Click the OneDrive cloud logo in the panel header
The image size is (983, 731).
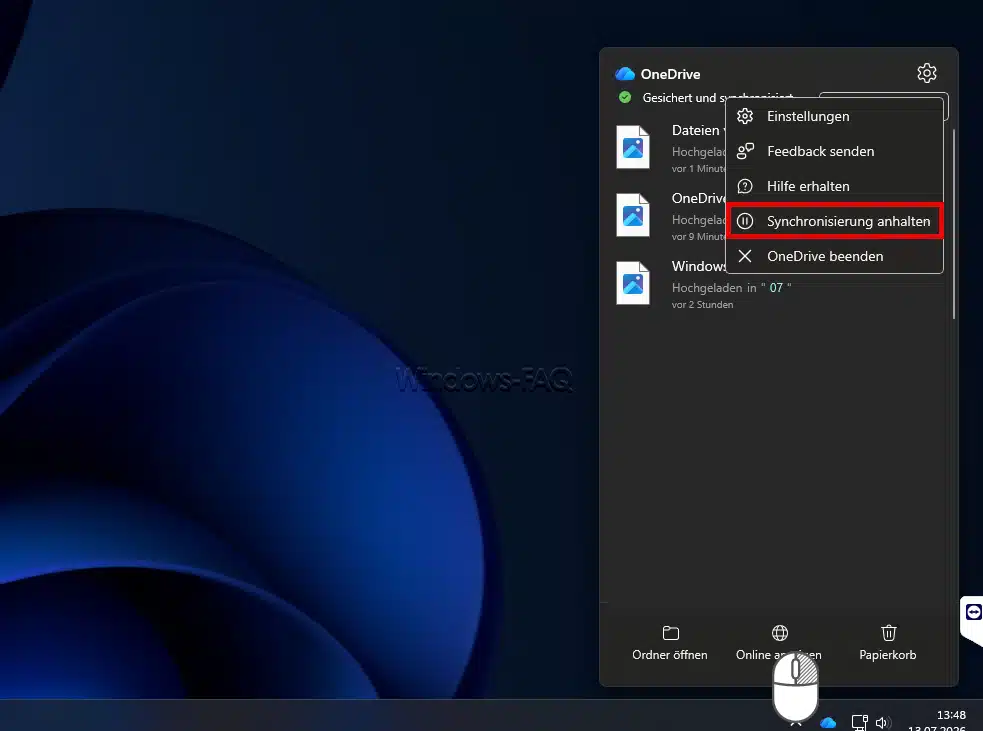(x=624, y=74)
